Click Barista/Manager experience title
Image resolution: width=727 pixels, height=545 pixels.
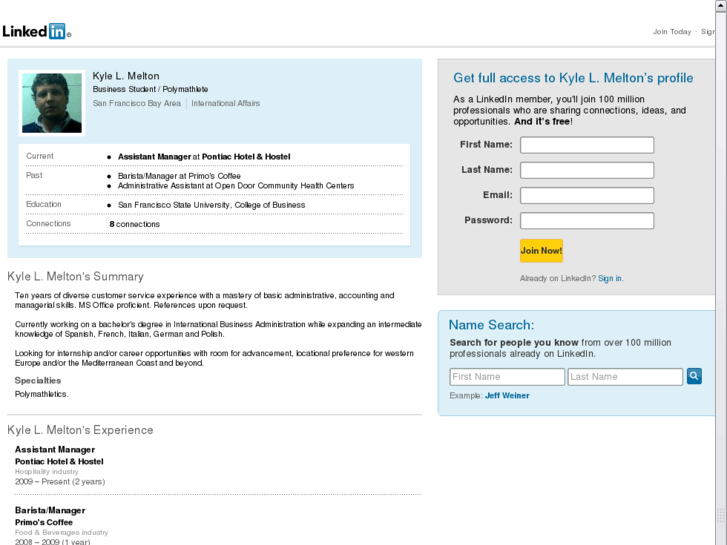(50, 510)
